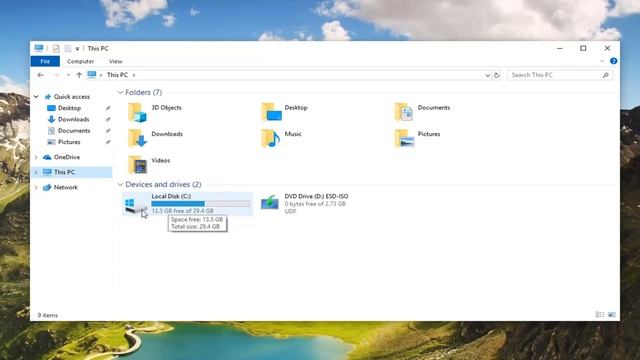Image resolution: width=640 pixels, height=360 pixels.
Task: Select OneDrive in navigation pane
Action: coord(67,157)
